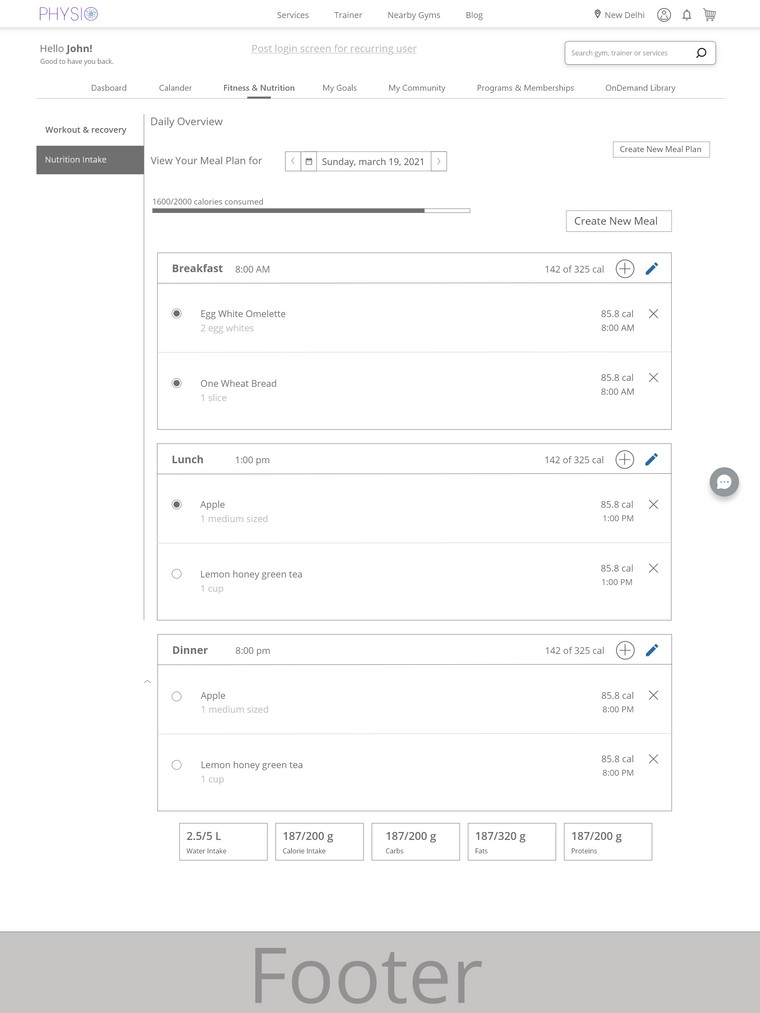Click the search magnifier icon
This screenshot has height=1013, width=760.
point(701,52)
